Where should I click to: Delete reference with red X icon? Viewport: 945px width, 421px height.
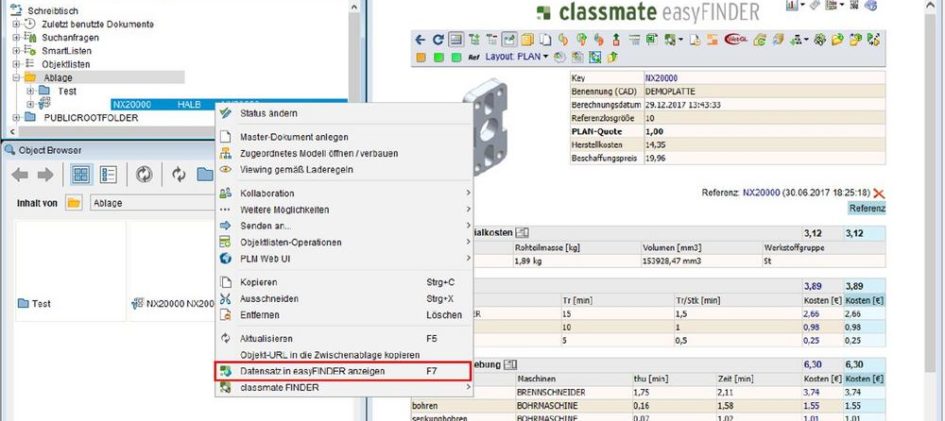click(x=879, y=193)
